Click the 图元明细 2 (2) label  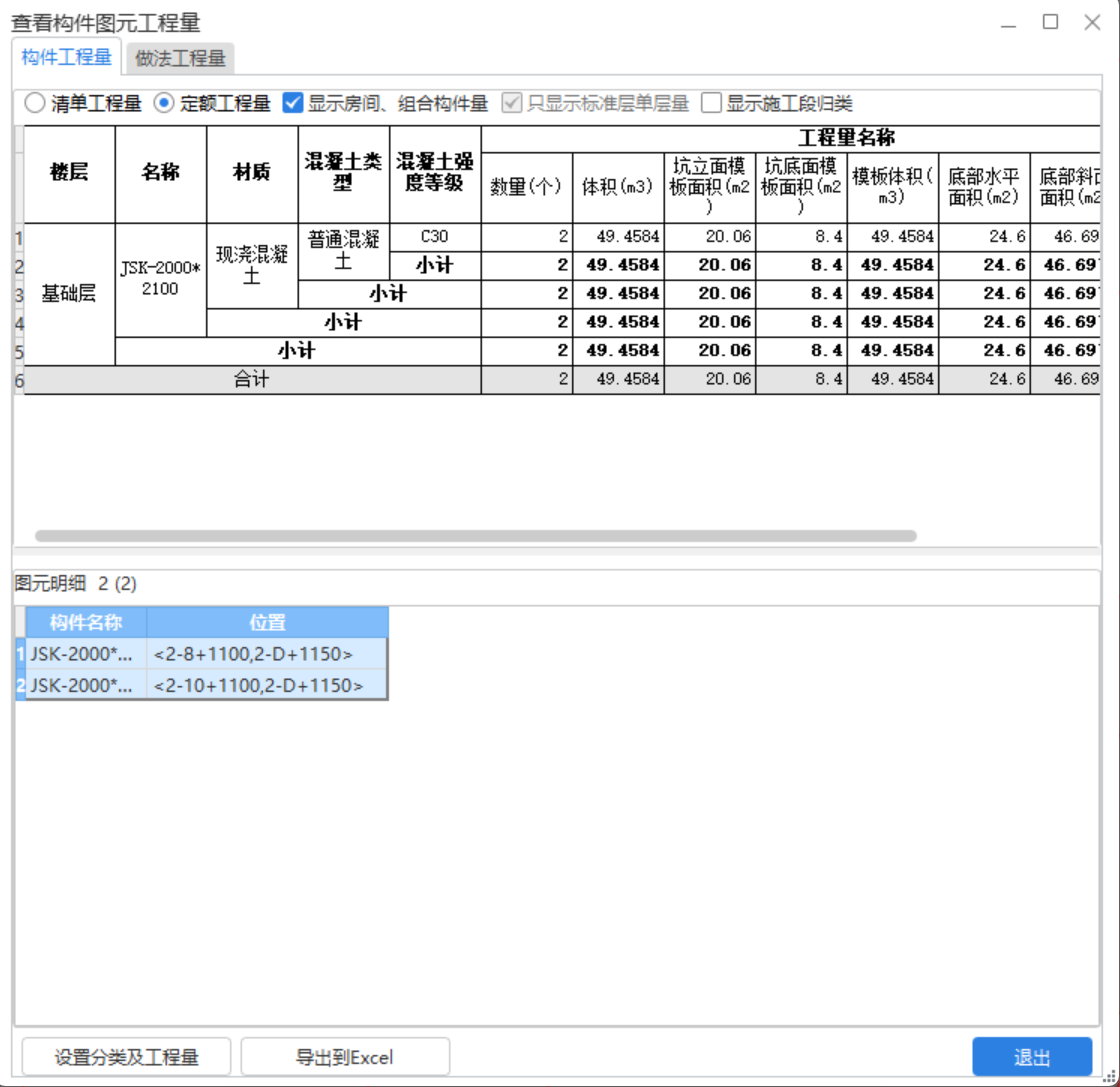coord(76,583)
